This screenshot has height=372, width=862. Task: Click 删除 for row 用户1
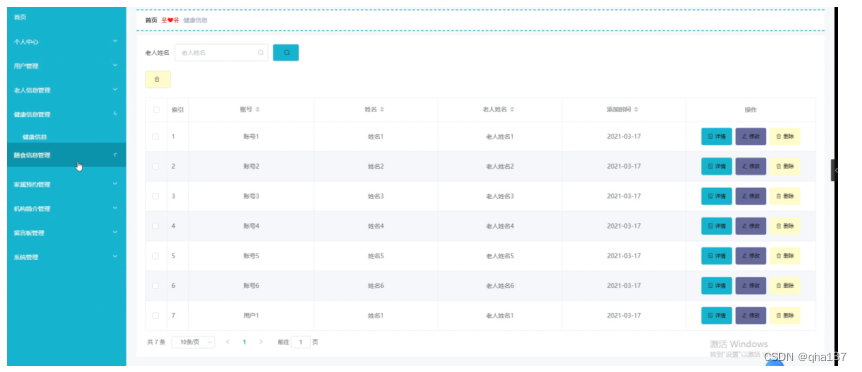tap(784, 315)
